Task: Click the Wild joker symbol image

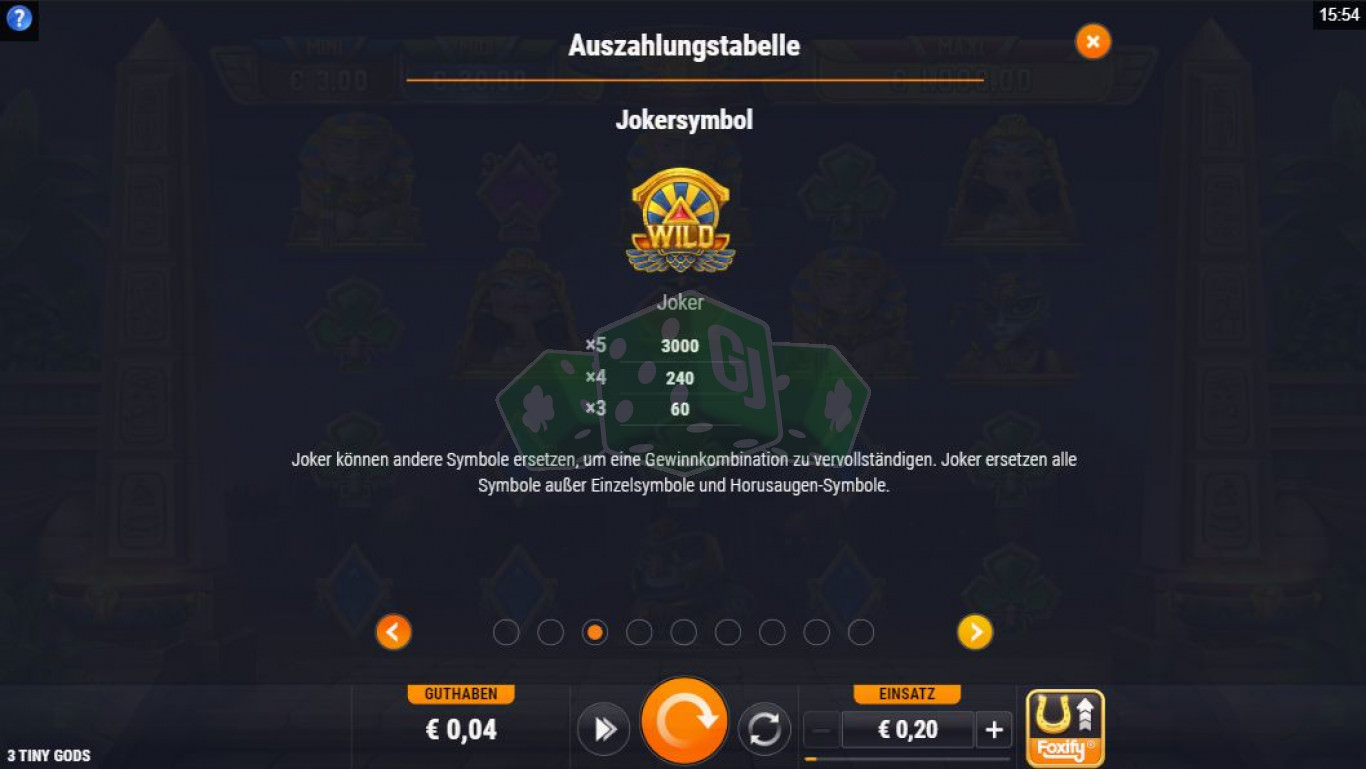Action: pyautogui.click(x=681, y=221)
